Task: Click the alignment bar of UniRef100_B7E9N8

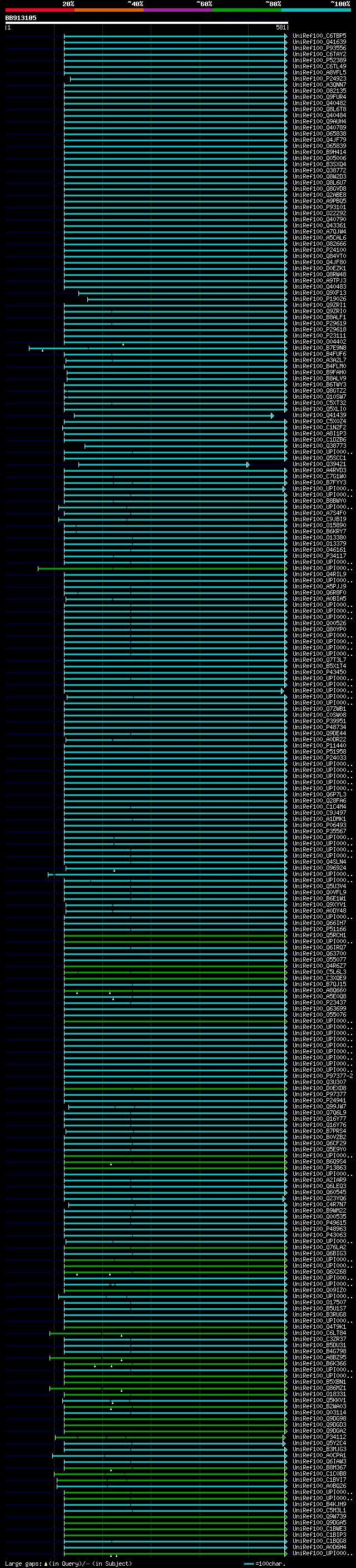Action: pos(158,348)
